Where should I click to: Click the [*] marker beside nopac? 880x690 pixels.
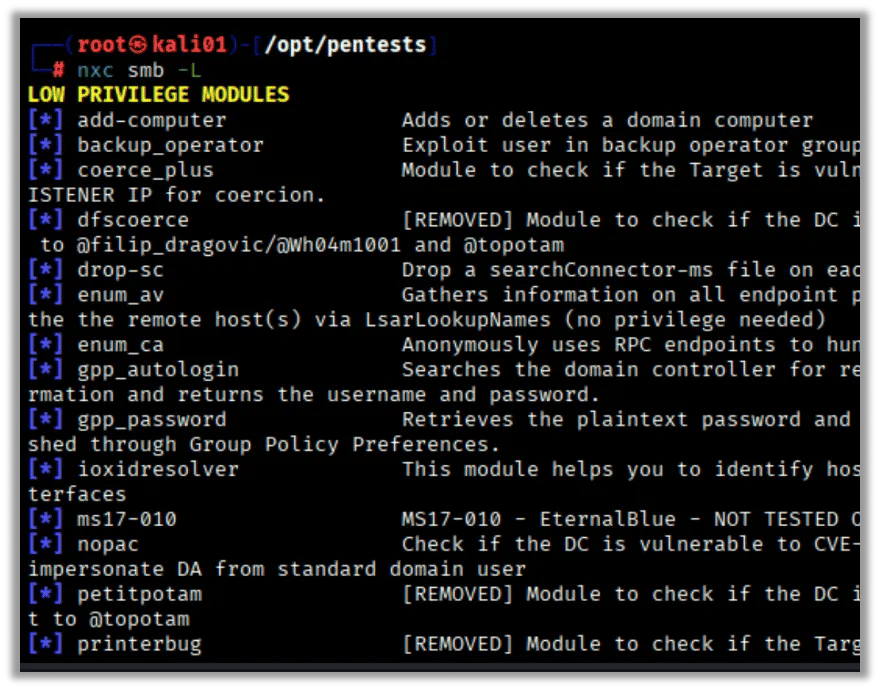45,543
